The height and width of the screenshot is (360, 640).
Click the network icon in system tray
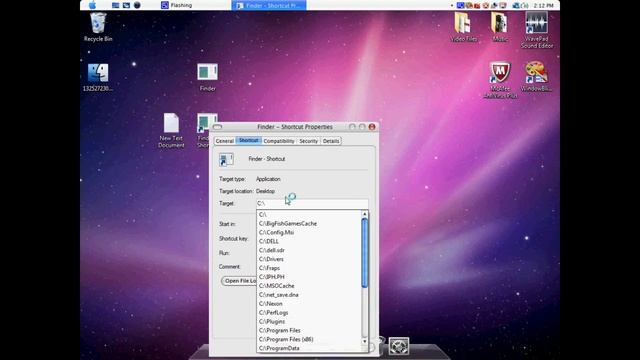click(516, 5)
